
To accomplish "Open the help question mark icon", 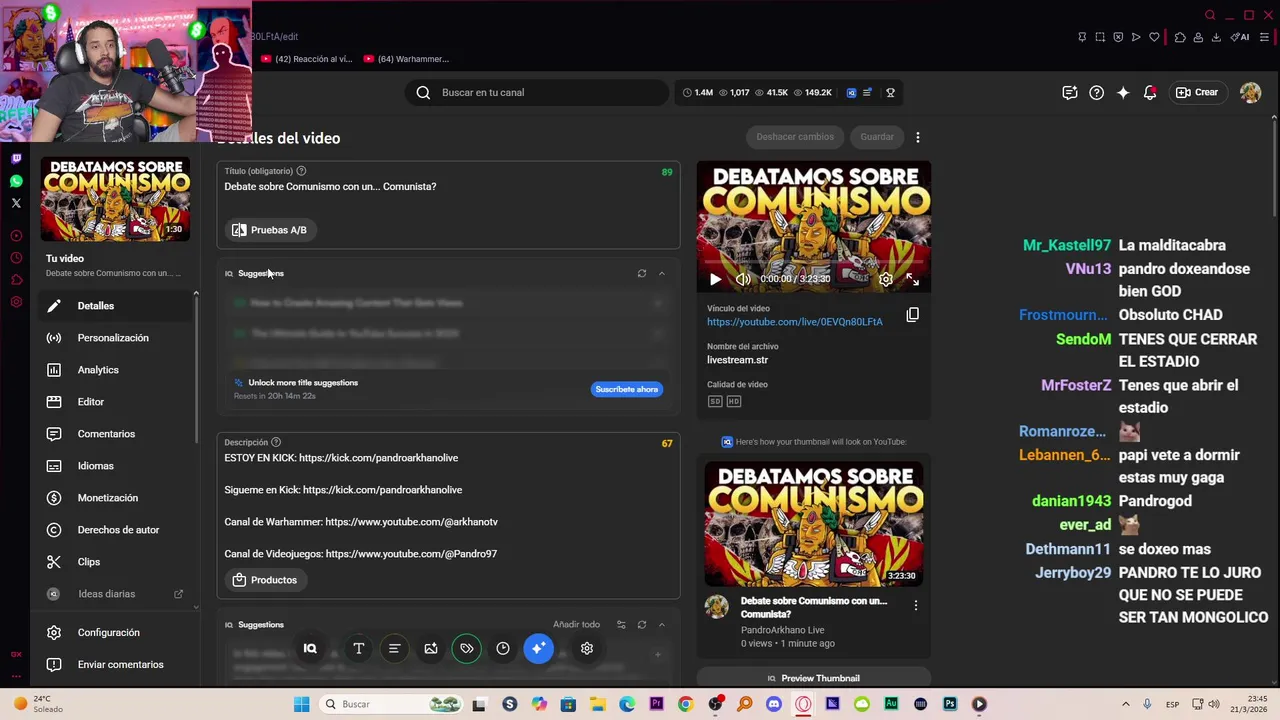I will (1097, 92).
